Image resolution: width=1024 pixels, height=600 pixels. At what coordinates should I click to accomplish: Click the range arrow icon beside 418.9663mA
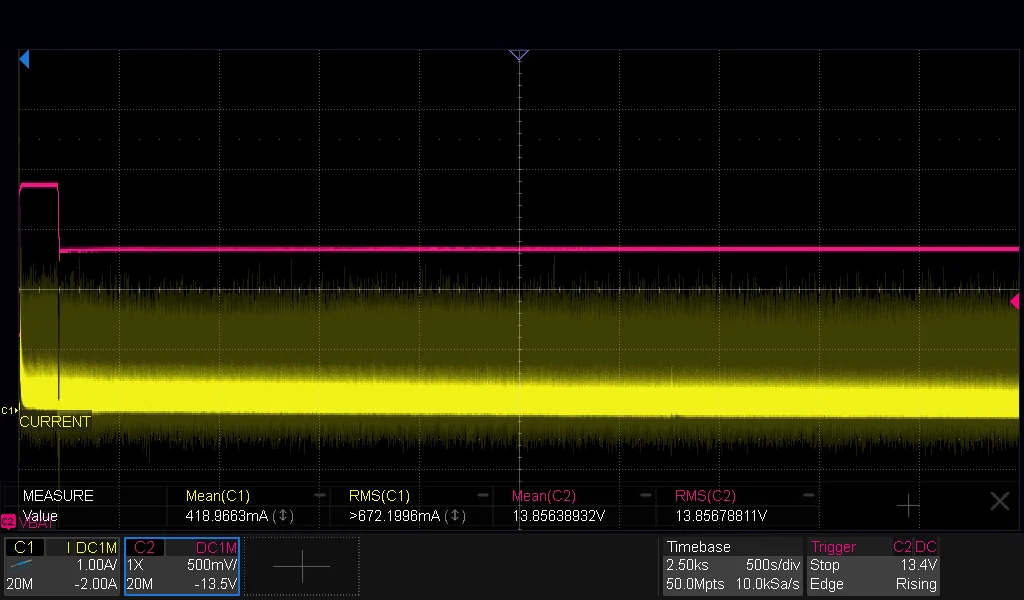[283, 516]
